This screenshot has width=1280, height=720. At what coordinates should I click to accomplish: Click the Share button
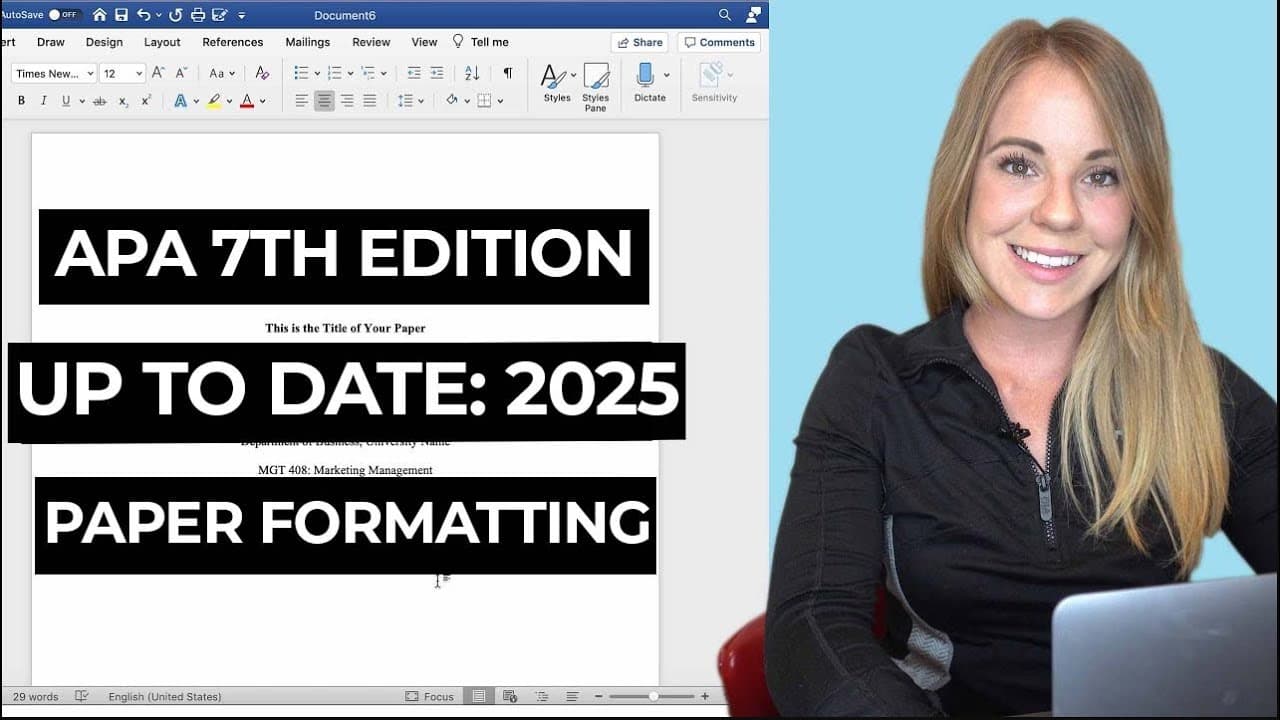click(x=640, y=42)
